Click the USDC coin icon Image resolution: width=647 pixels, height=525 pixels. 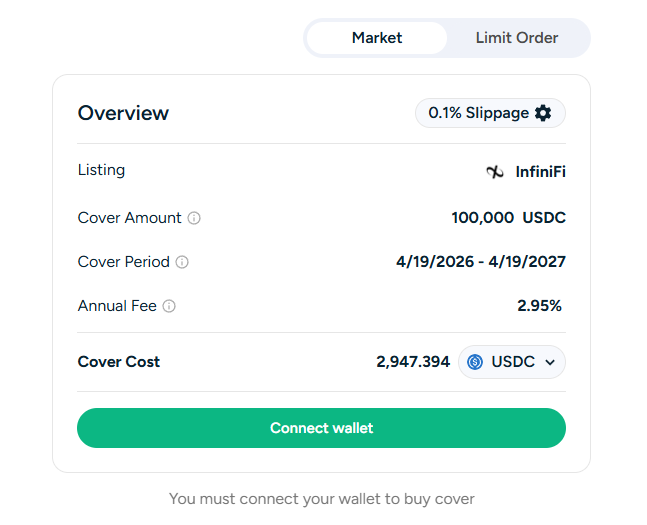point(475,362)
